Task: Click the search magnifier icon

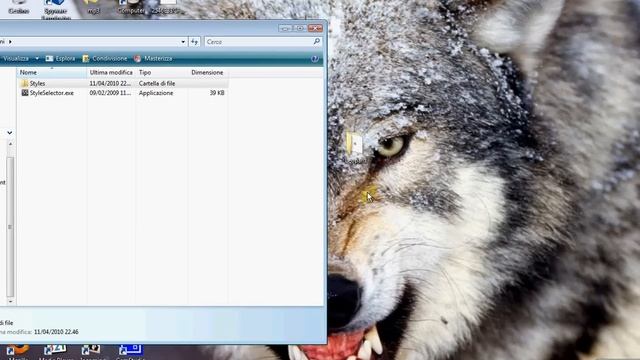Action: click(317, 42)
